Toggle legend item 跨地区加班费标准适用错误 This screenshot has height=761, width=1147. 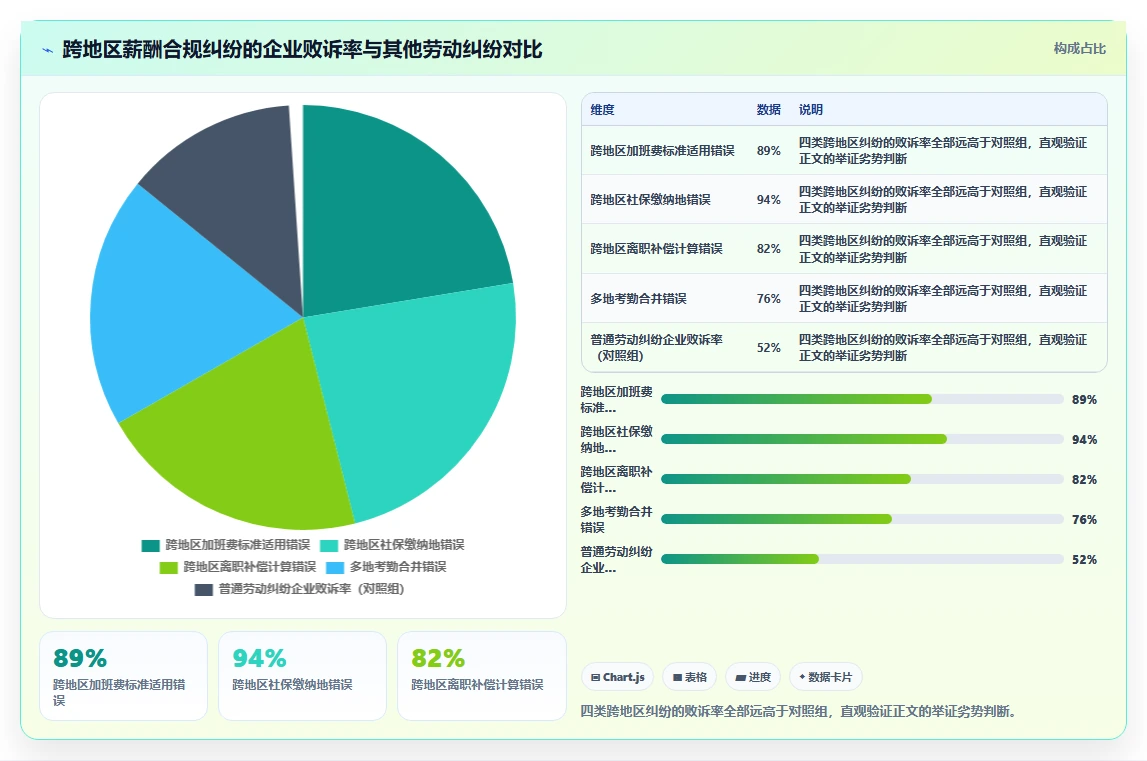[x=226, y=545]
